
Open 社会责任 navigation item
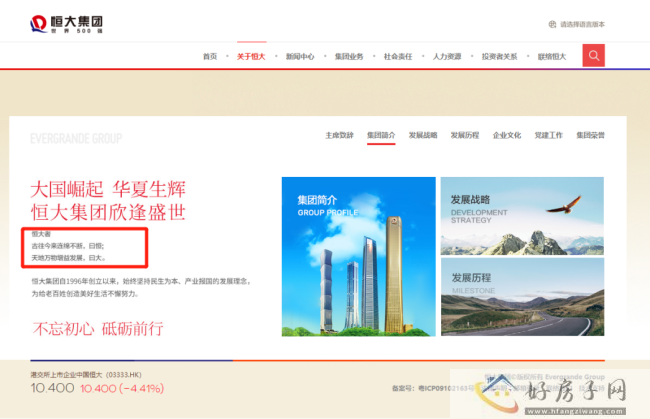click(398, 56)
